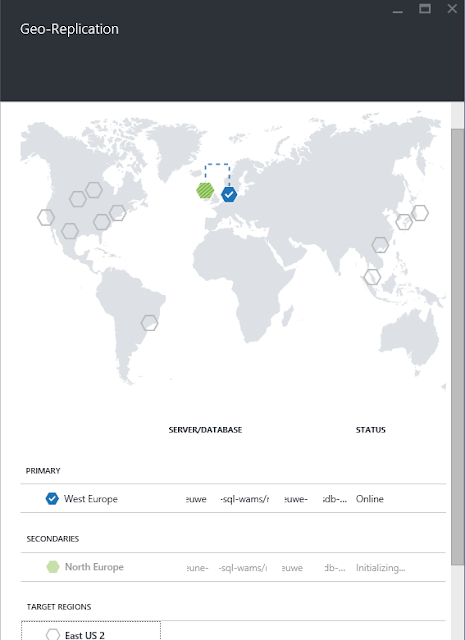Click the PRIMARY section label

43,471
